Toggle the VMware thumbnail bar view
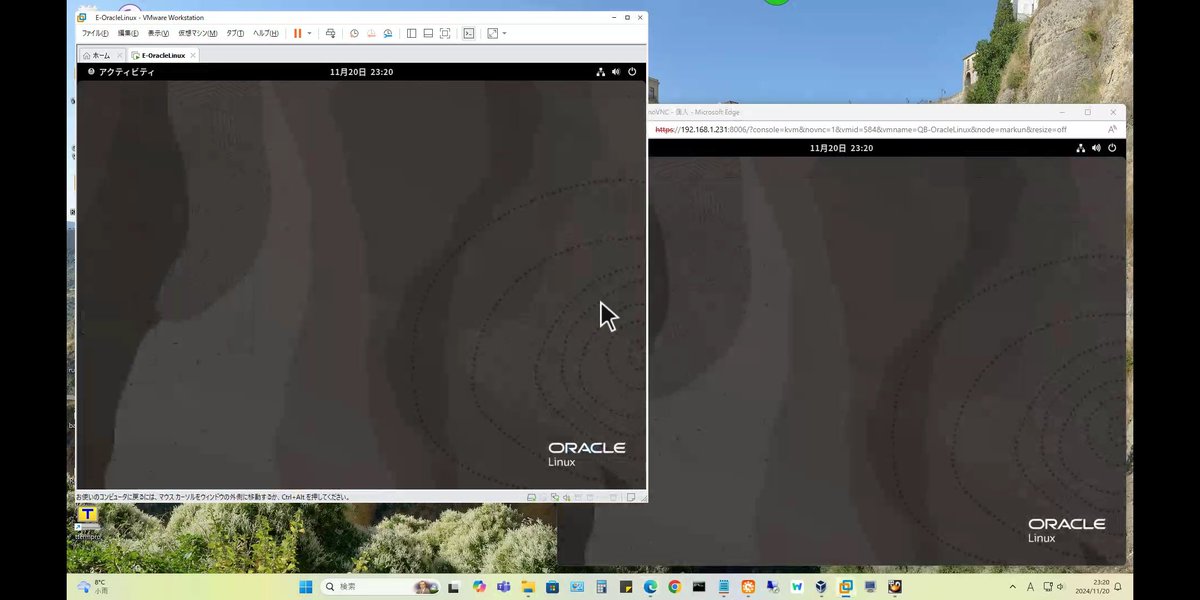This screenshot has width=1200, height=600. click(x=428, y=33)
